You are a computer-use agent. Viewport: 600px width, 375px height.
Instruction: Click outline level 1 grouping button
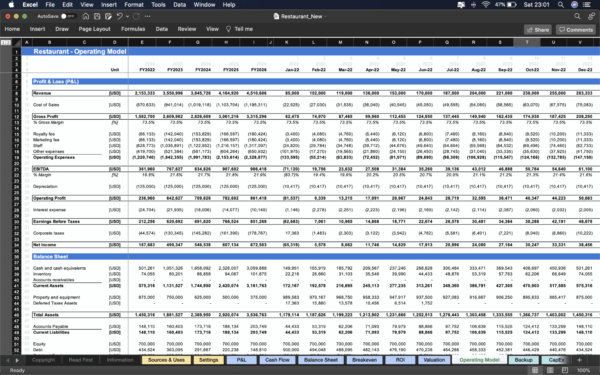[x=3, y=42]
